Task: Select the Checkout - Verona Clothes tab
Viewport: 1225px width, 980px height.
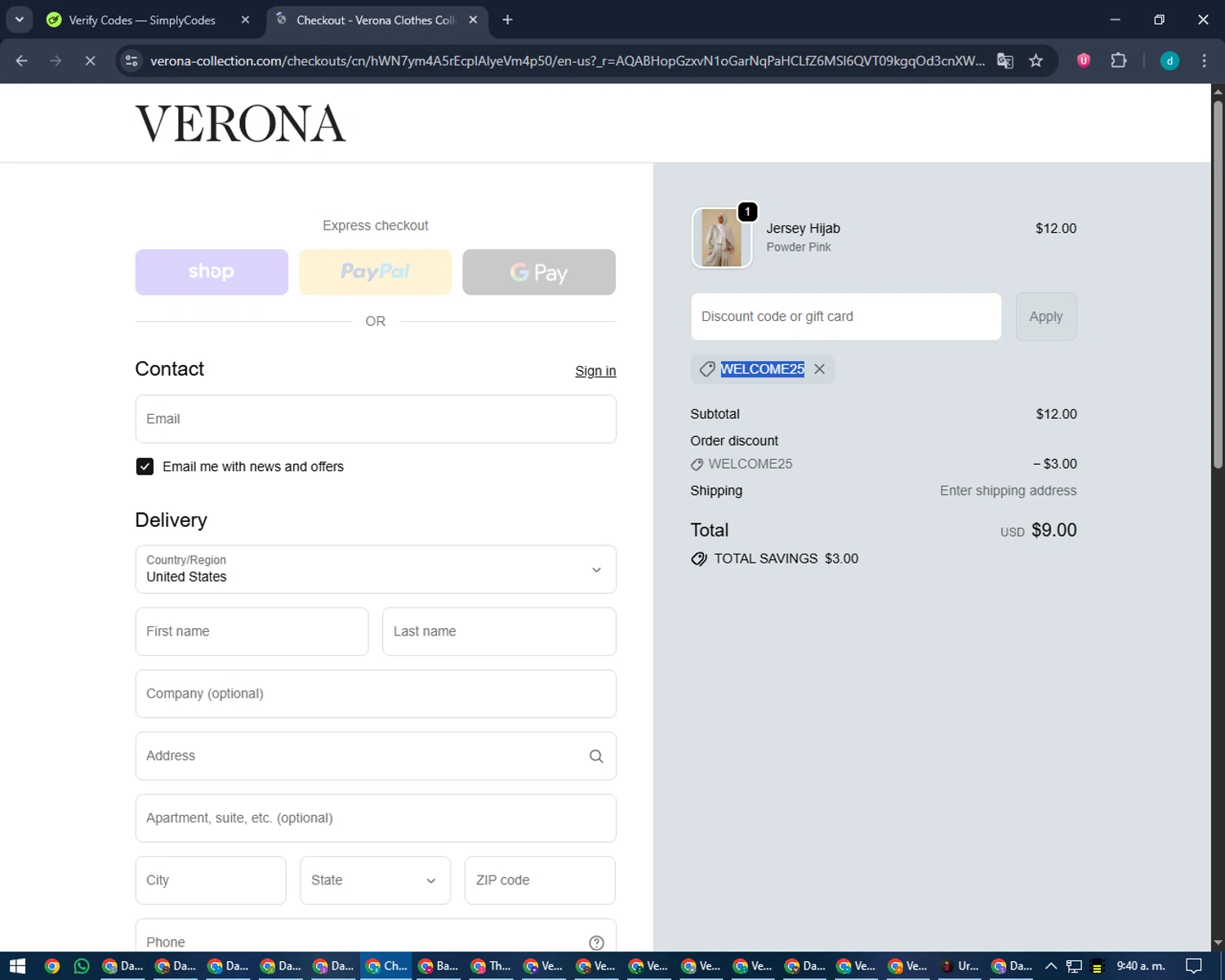Action: pyautogui.click(x=376, y=20)
